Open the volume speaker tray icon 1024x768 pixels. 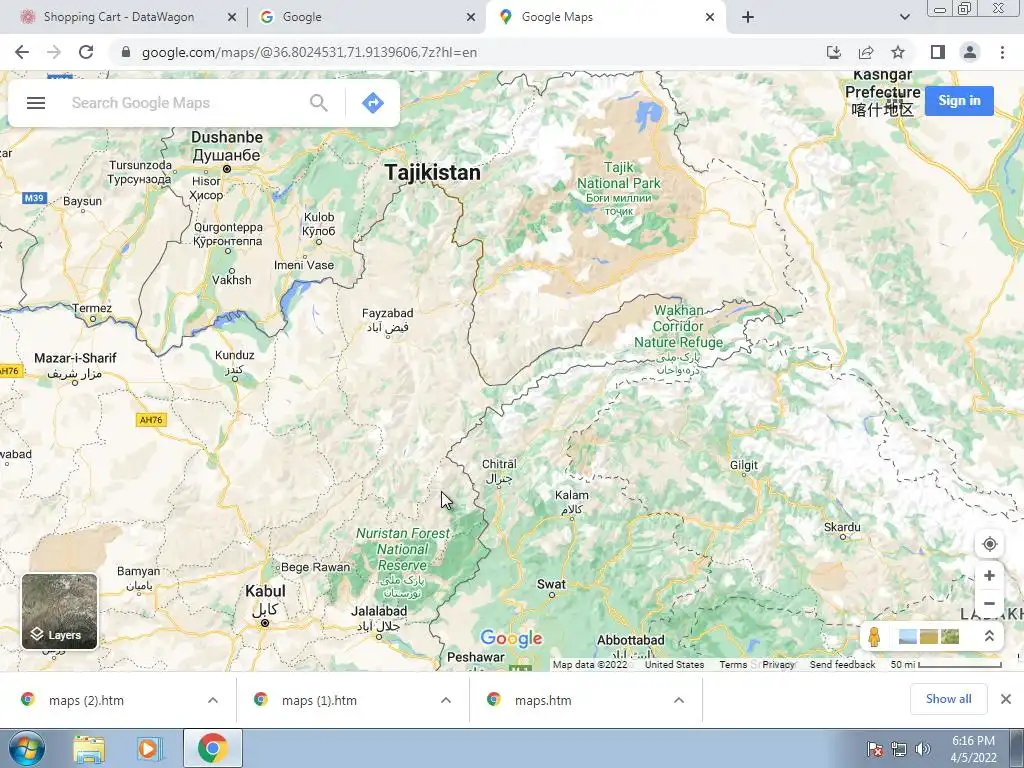(922, 749)
